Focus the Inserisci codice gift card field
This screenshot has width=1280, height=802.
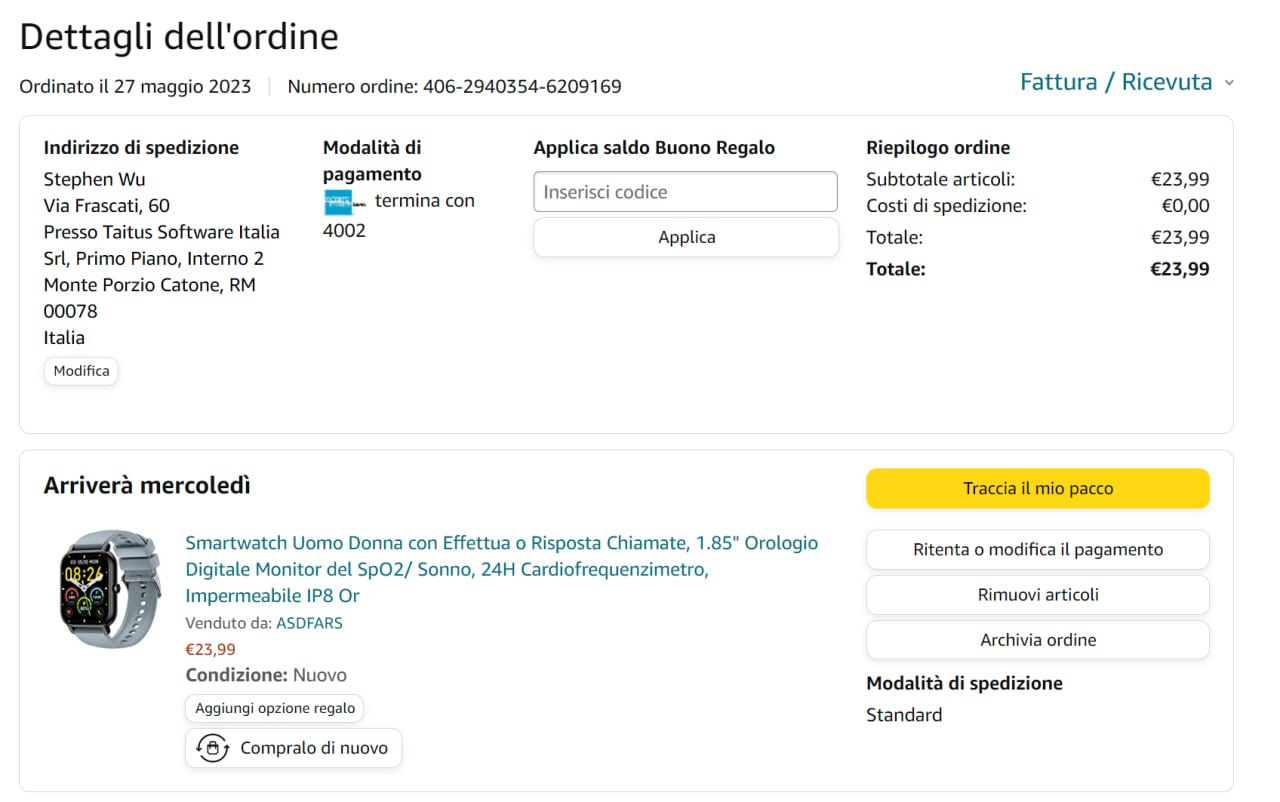pos(685,192)
